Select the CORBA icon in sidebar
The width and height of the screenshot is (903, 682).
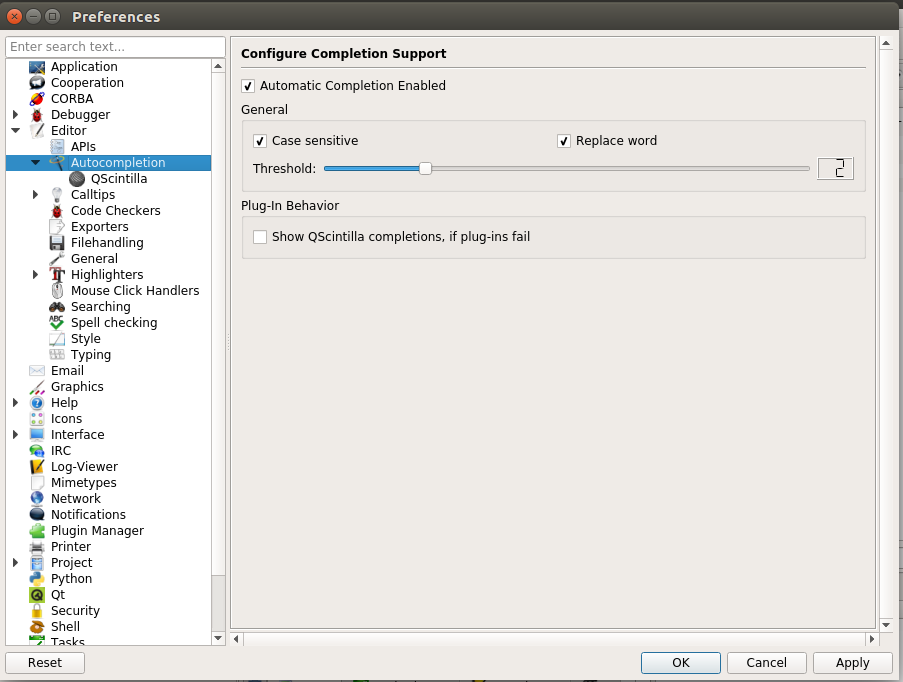click(37, 99)
